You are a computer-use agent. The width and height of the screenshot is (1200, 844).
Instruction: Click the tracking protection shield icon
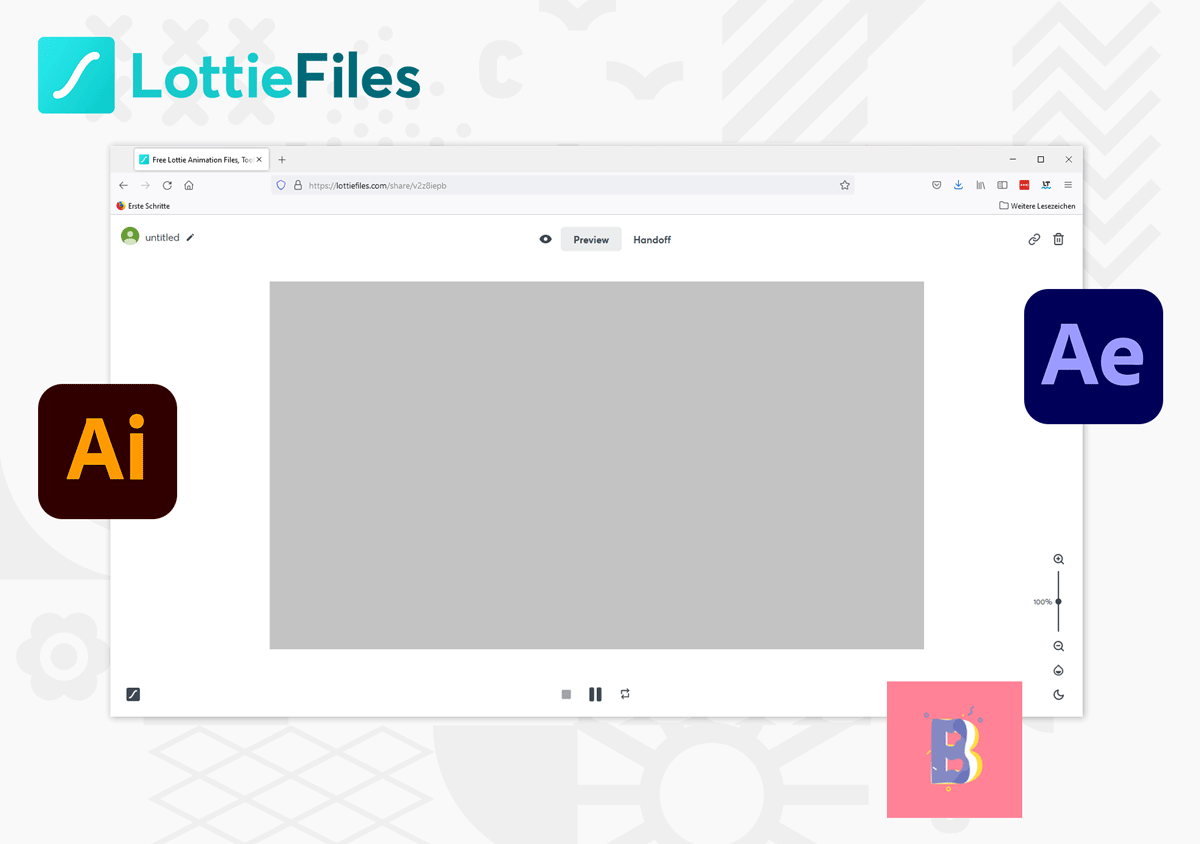(281, 185)
